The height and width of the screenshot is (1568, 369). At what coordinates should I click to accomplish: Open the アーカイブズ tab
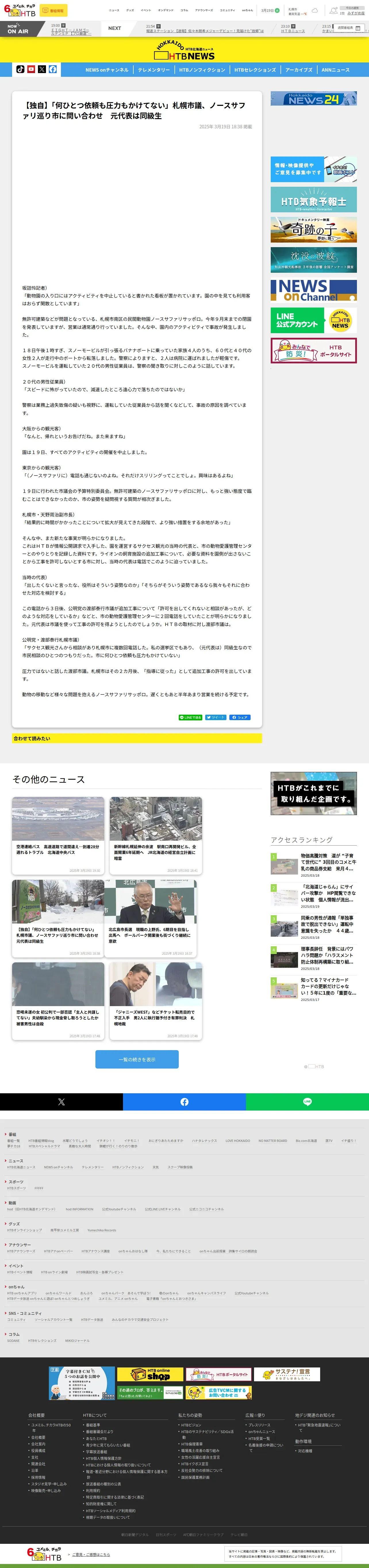299,70
